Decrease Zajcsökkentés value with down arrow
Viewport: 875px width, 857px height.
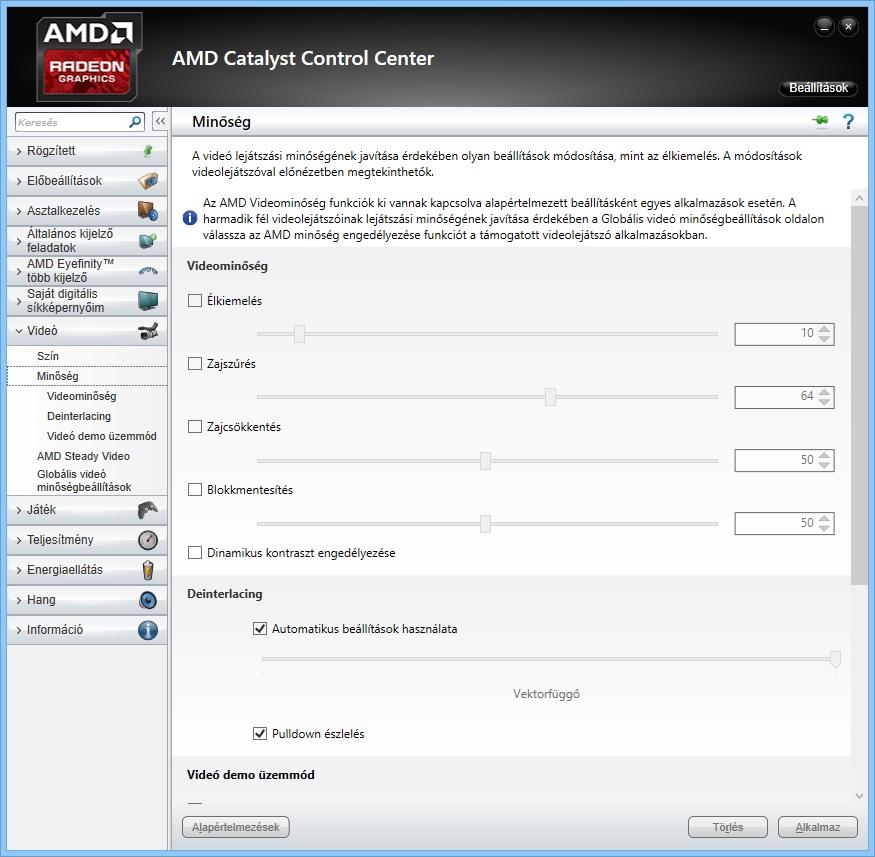(824, 465)
